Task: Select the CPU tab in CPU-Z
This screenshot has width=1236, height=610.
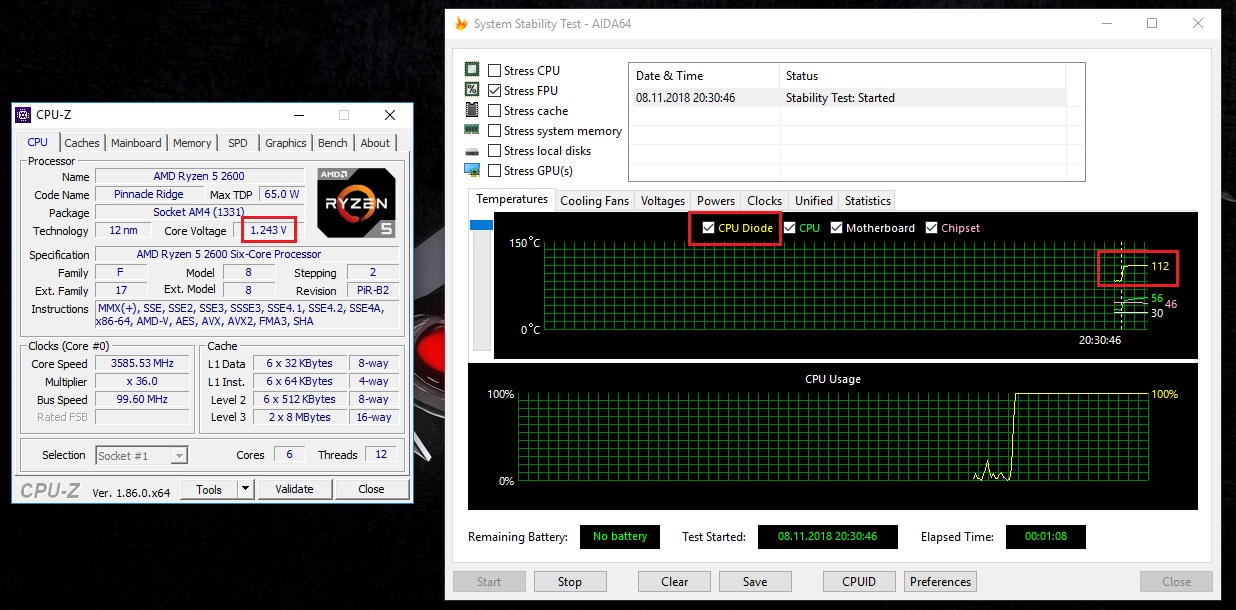Action: (37, 142)
